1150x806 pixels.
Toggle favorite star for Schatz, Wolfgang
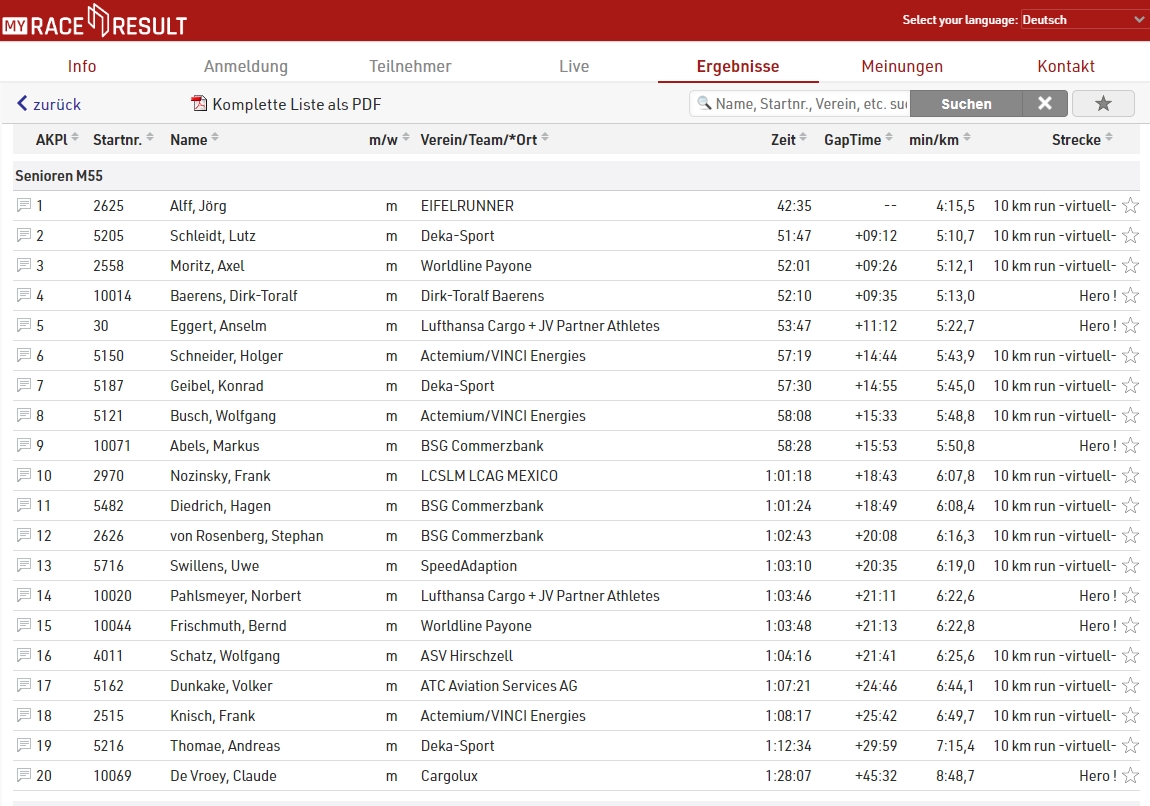1130,656
